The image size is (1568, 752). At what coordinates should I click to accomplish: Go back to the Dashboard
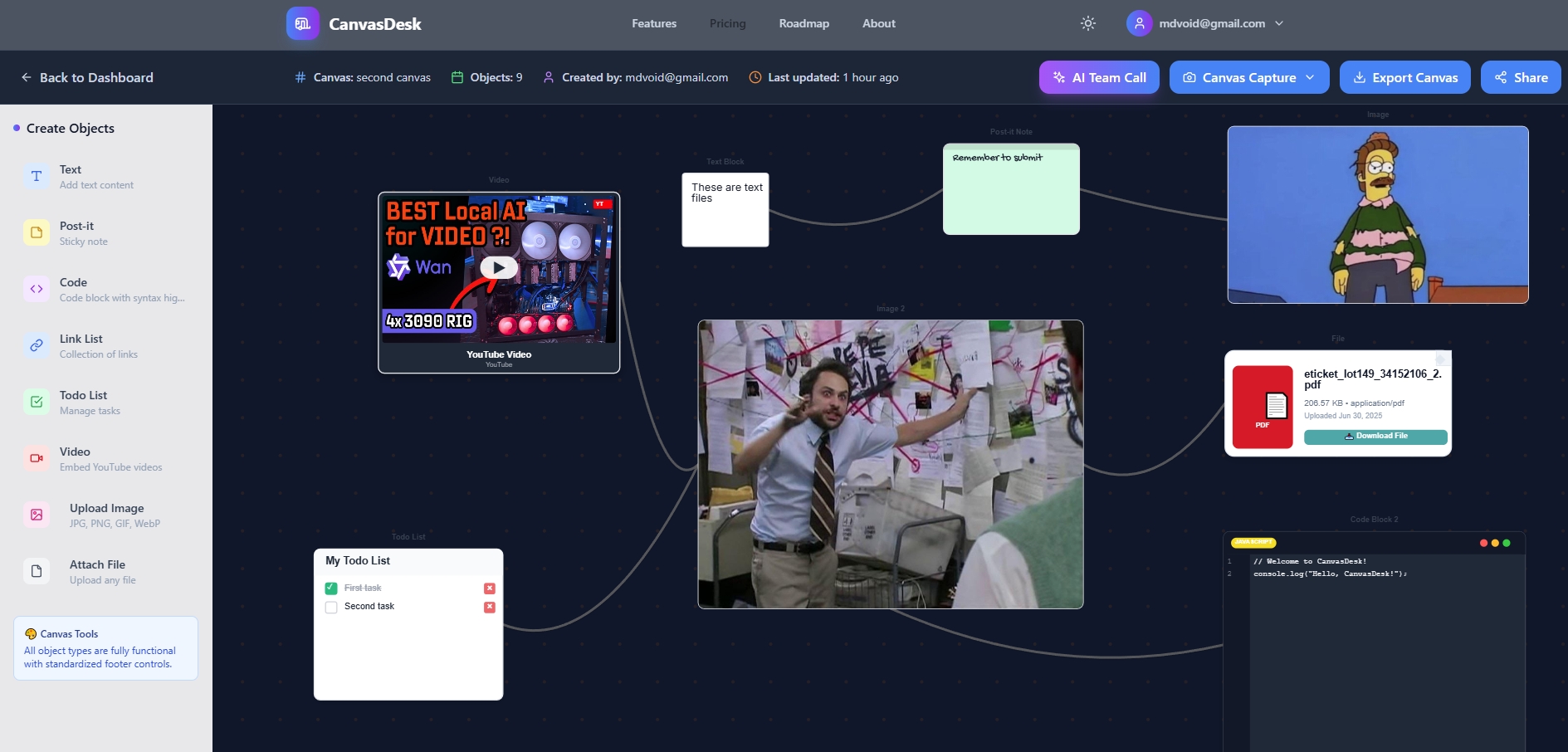[x=87, y=77]
